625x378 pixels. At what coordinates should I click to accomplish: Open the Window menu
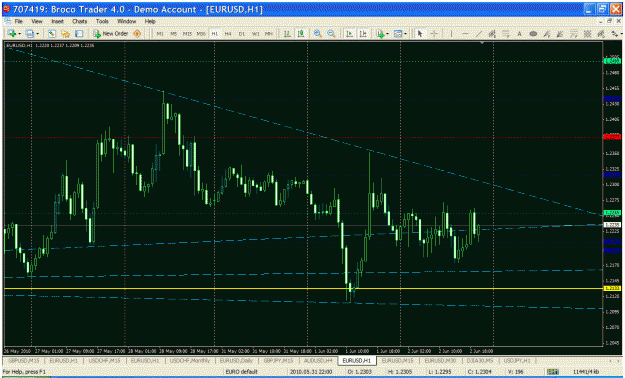pyautogui.click(x=126, y=21)
